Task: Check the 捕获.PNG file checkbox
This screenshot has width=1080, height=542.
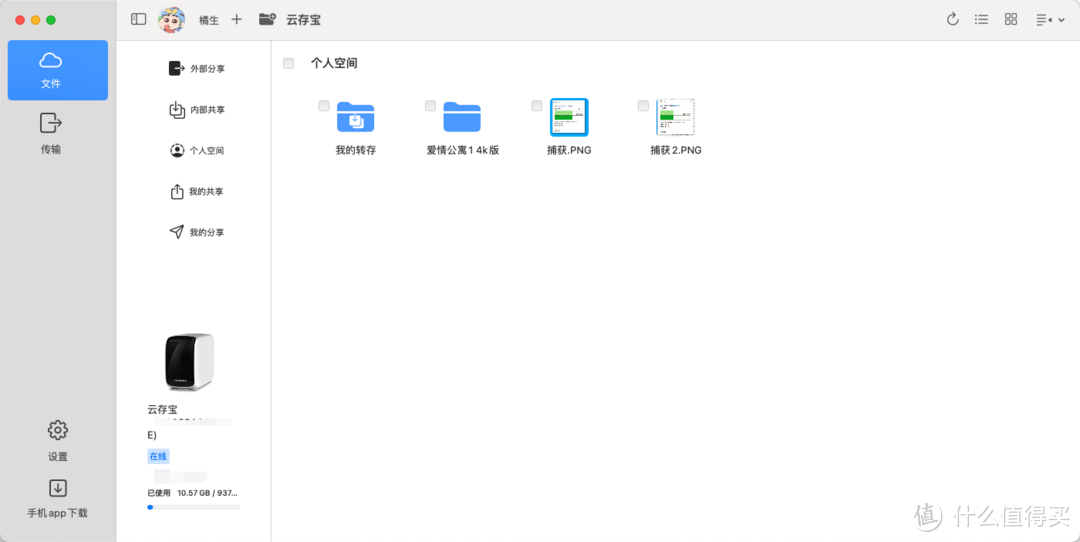Action: pyautogui.click(x=537, y=105)
